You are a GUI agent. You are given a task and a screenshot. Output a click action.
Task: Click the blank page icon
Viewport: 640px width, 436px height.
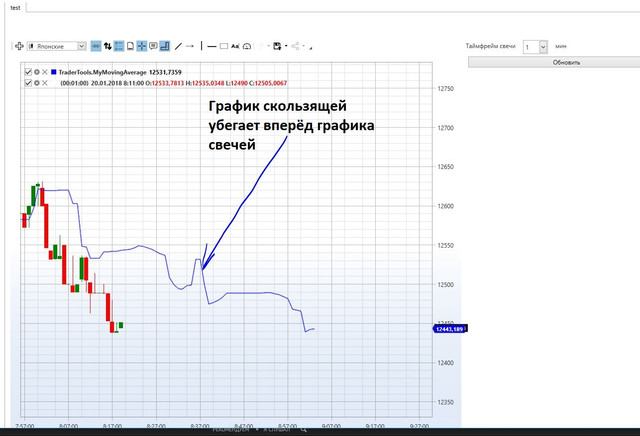(130, 46)
